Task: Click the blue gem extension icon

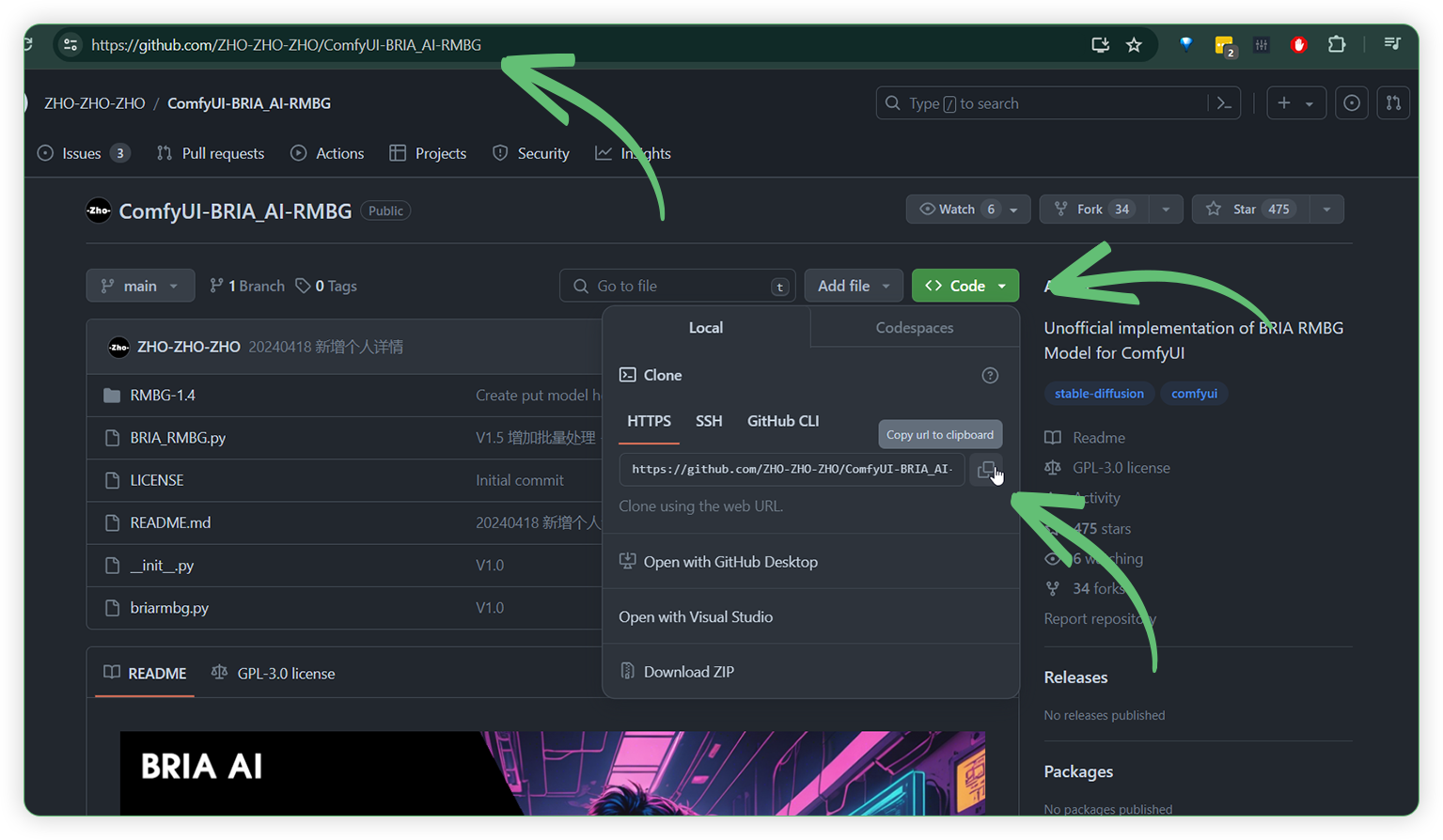Action: pos(1186,44)
